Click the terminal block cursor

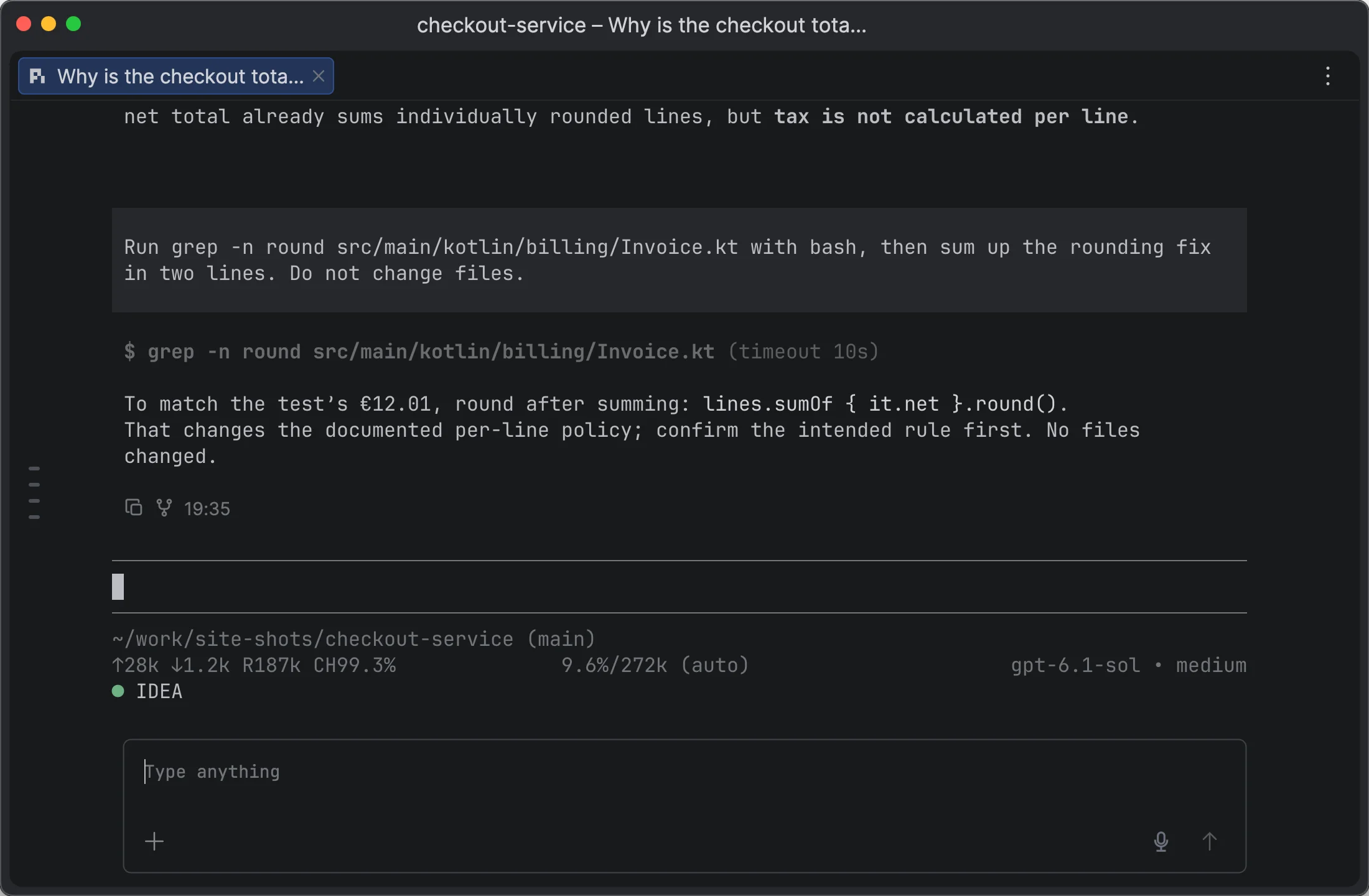tap(118, 587)
